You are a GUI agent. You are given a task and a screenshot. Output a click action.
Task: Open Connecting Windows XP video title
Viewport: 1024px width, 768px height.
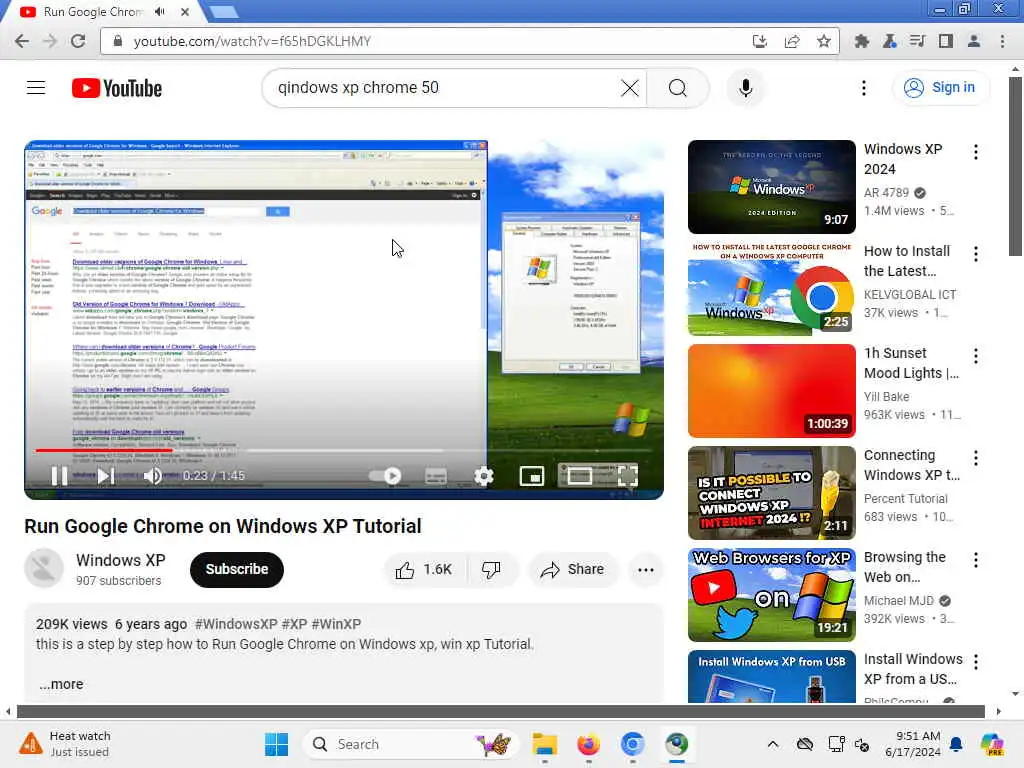(912, 465)
